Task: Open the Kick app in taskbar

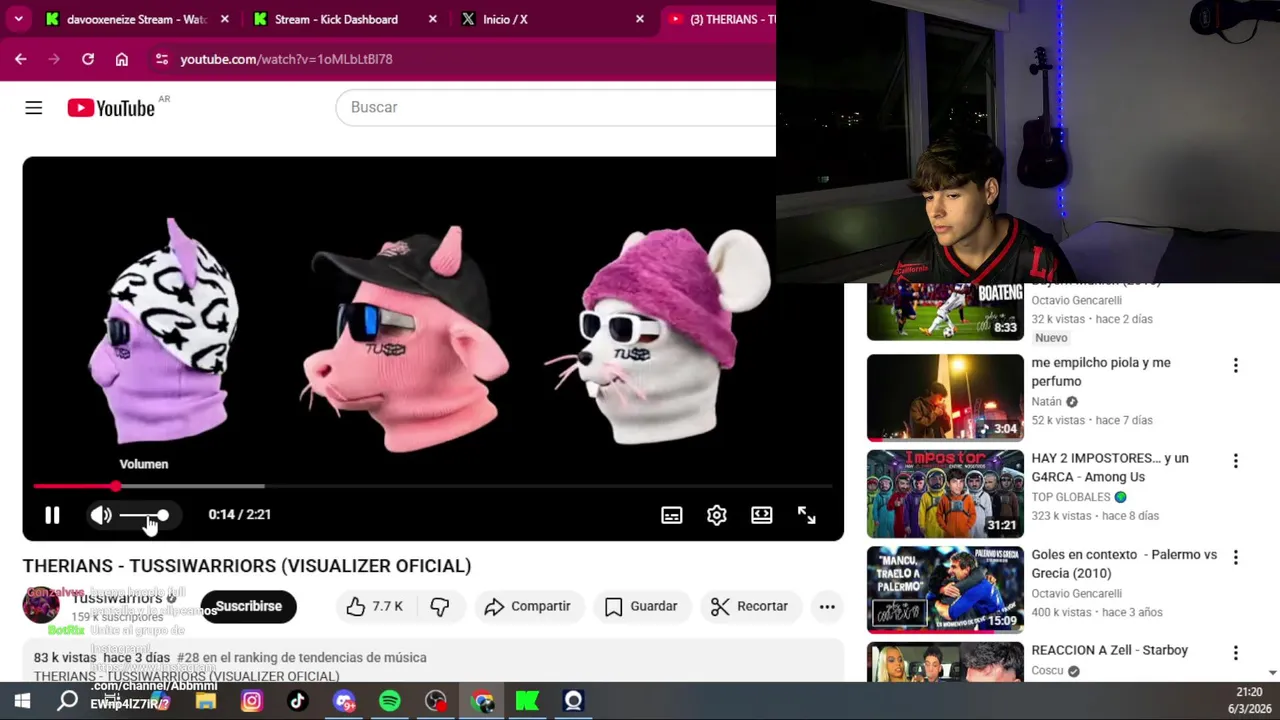Action: pyautogui.click(x=528, y=701)
